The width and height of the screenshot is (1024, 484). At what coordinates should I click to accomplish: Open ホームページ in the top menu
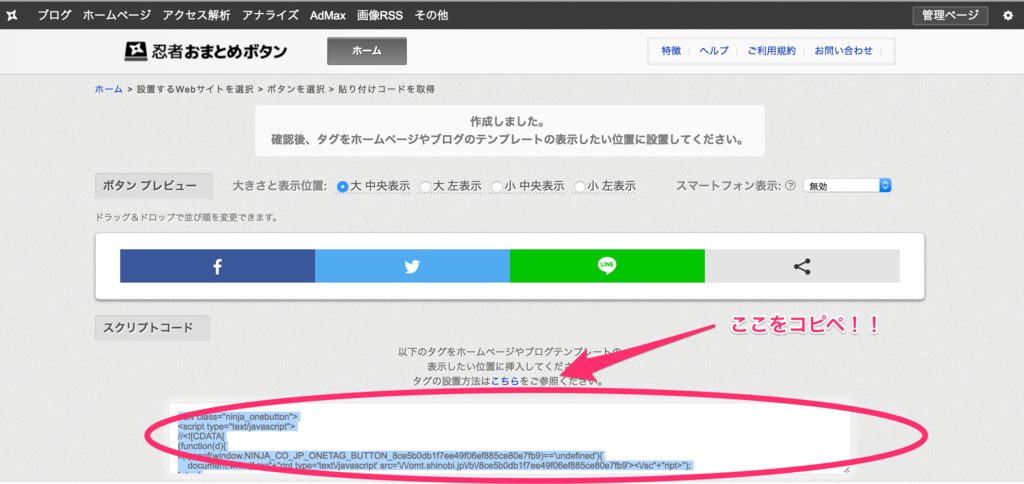point(117,16)
